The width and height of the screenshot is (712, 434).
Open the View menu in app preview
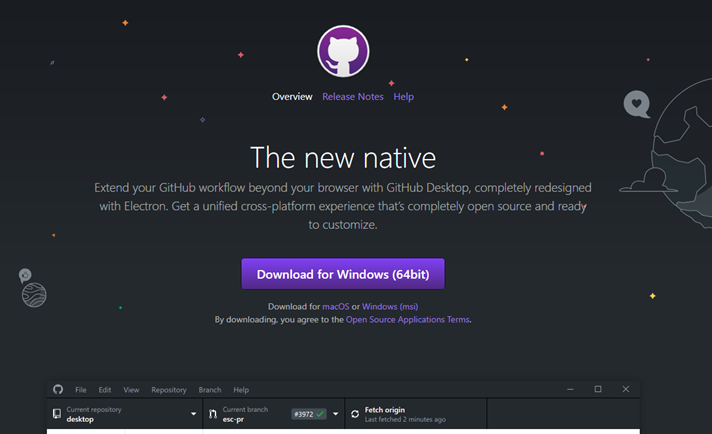131,390
